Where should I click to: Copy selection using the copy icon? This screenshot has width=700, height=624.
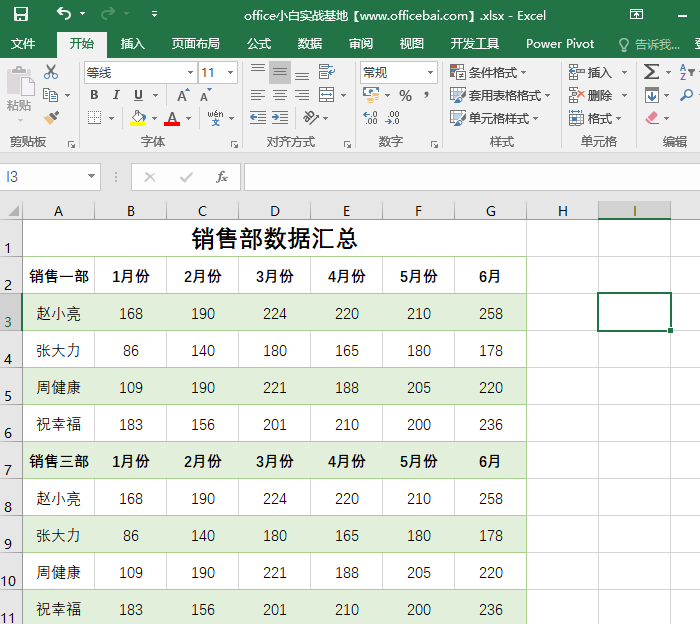tap(50, 95)
